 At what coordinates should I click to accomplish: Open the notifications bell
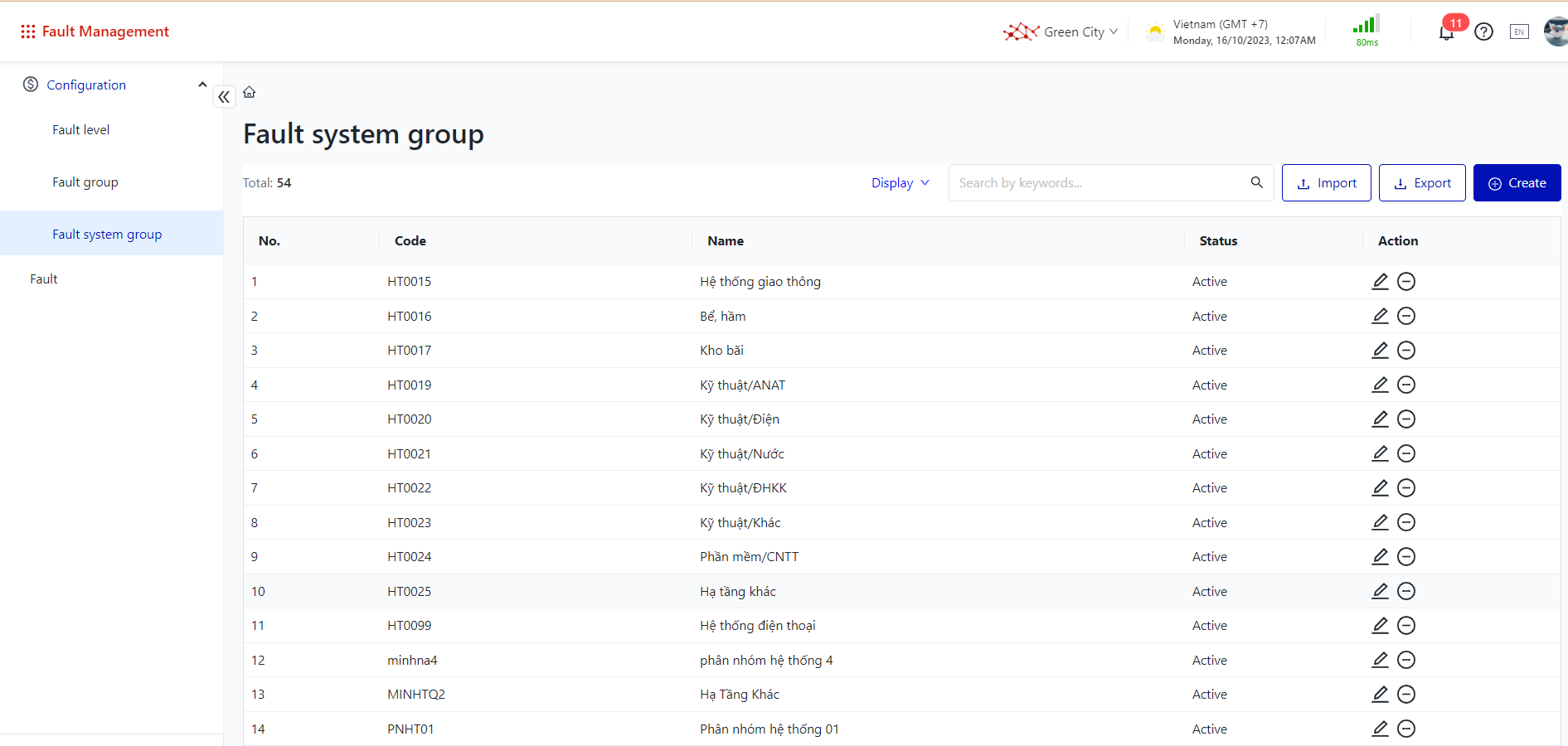(x=1446, y=32)
